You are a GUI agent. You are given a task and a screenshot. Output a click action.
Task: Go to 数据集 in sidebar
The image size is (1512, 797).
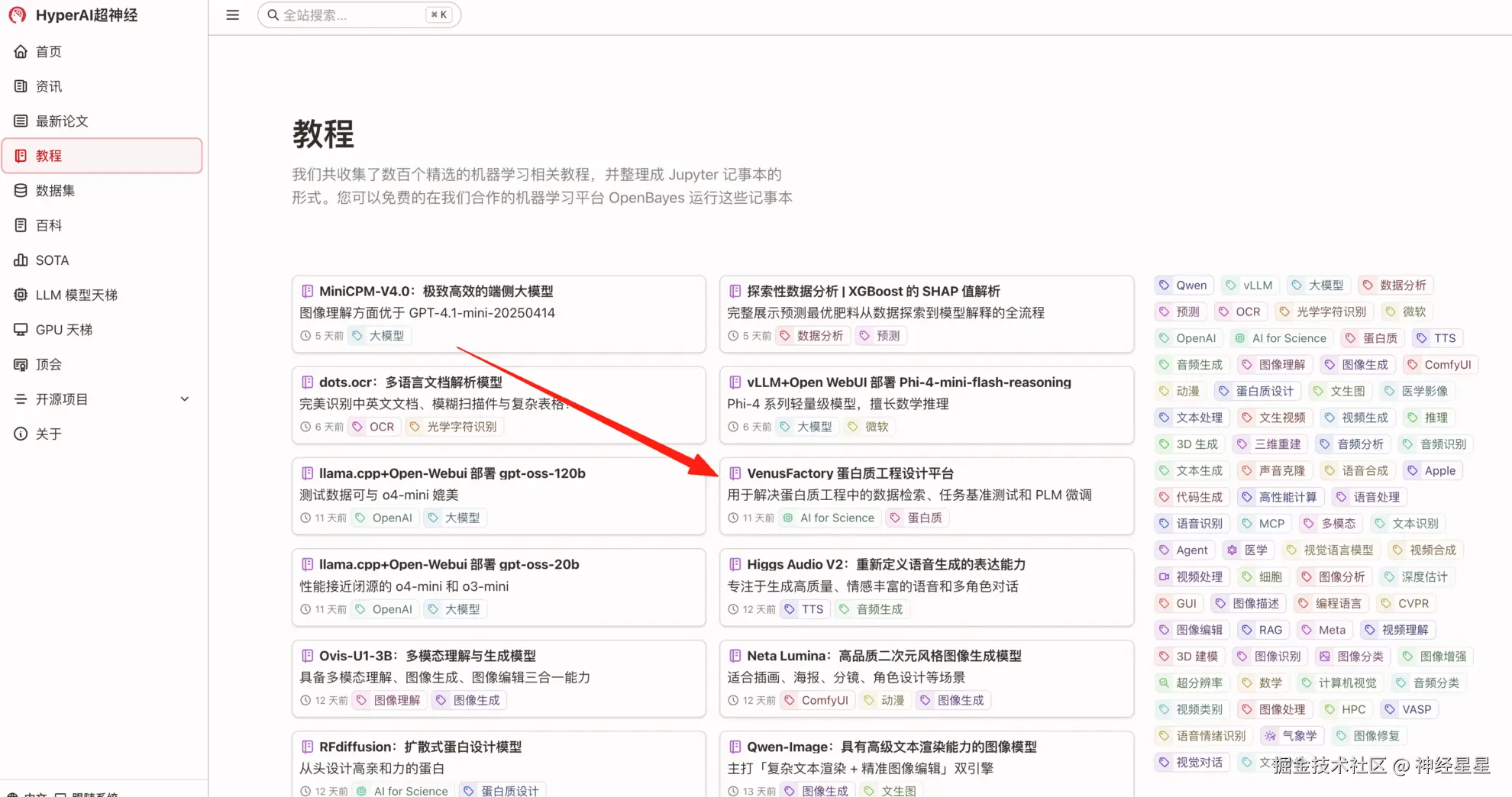click(102, 191)
